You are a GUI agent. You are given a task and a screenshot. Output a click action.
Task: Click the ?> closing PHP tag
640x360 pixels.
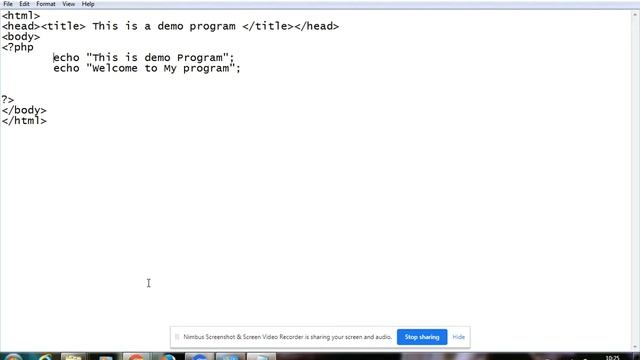click(x=8, y=100)
